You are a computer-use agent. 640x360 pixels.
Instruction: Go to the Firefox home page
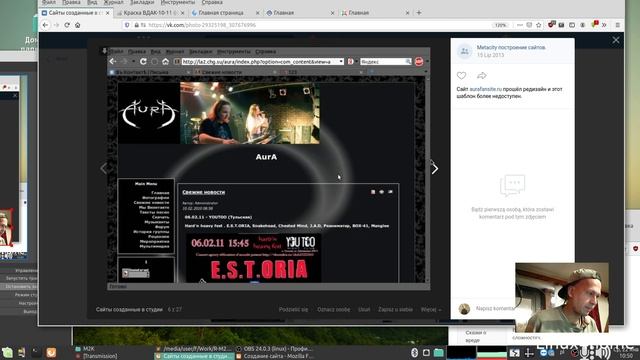(x=78, y=25)
